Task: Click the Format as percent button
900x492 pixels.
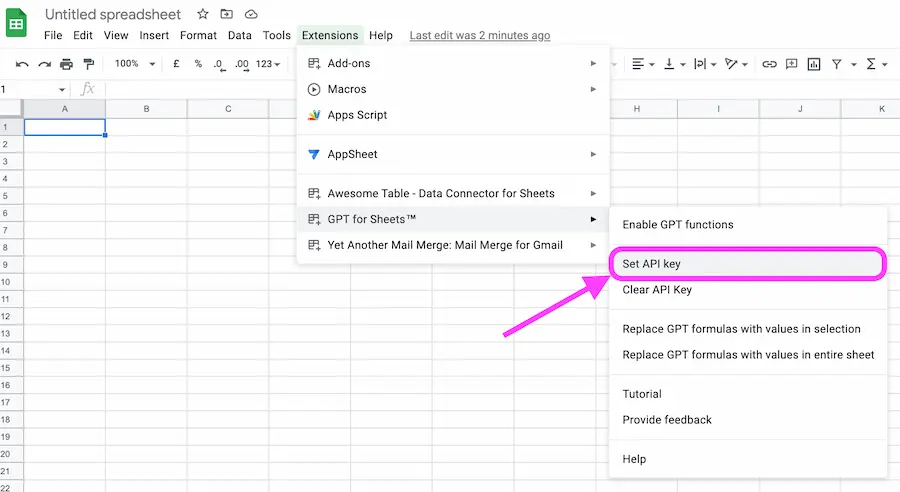Action: [198, 64]
